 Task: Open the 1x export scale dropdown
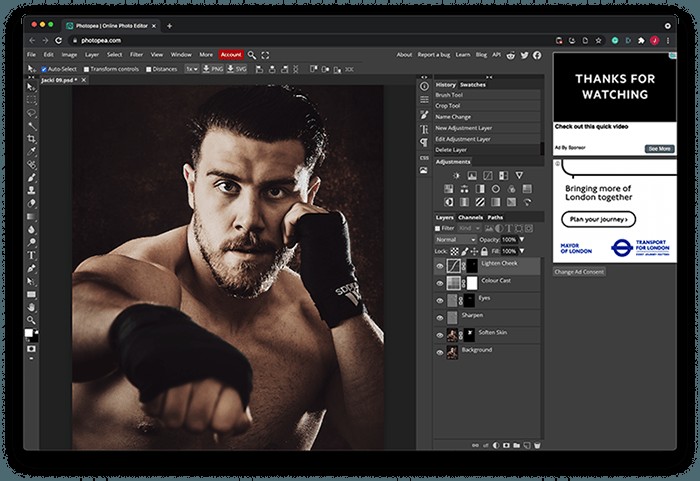(192, 69)
